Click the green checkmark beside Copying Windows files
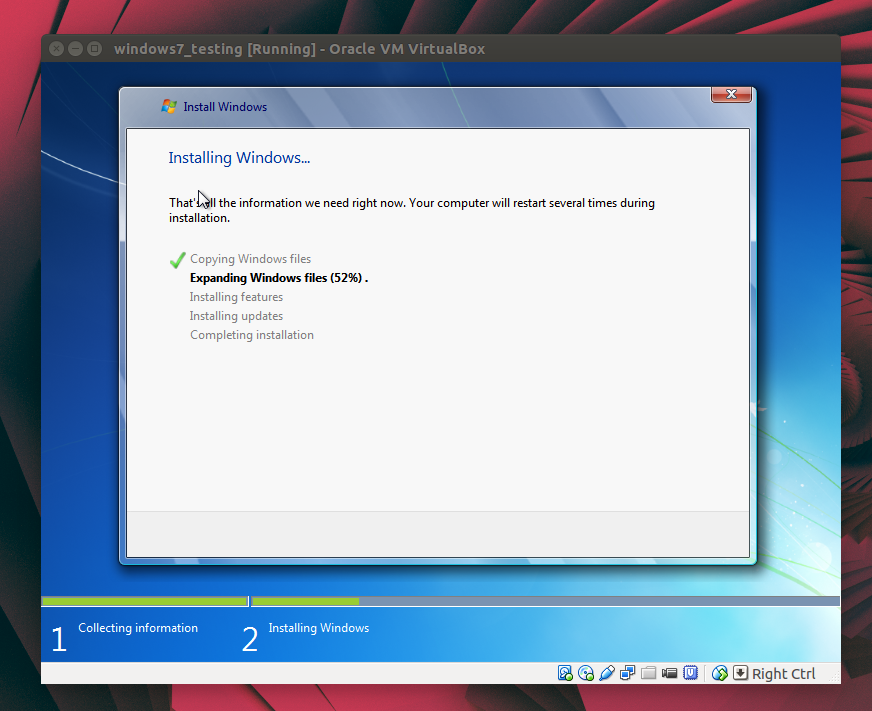This screenshot has width=872, height=711. pos(177,260)
